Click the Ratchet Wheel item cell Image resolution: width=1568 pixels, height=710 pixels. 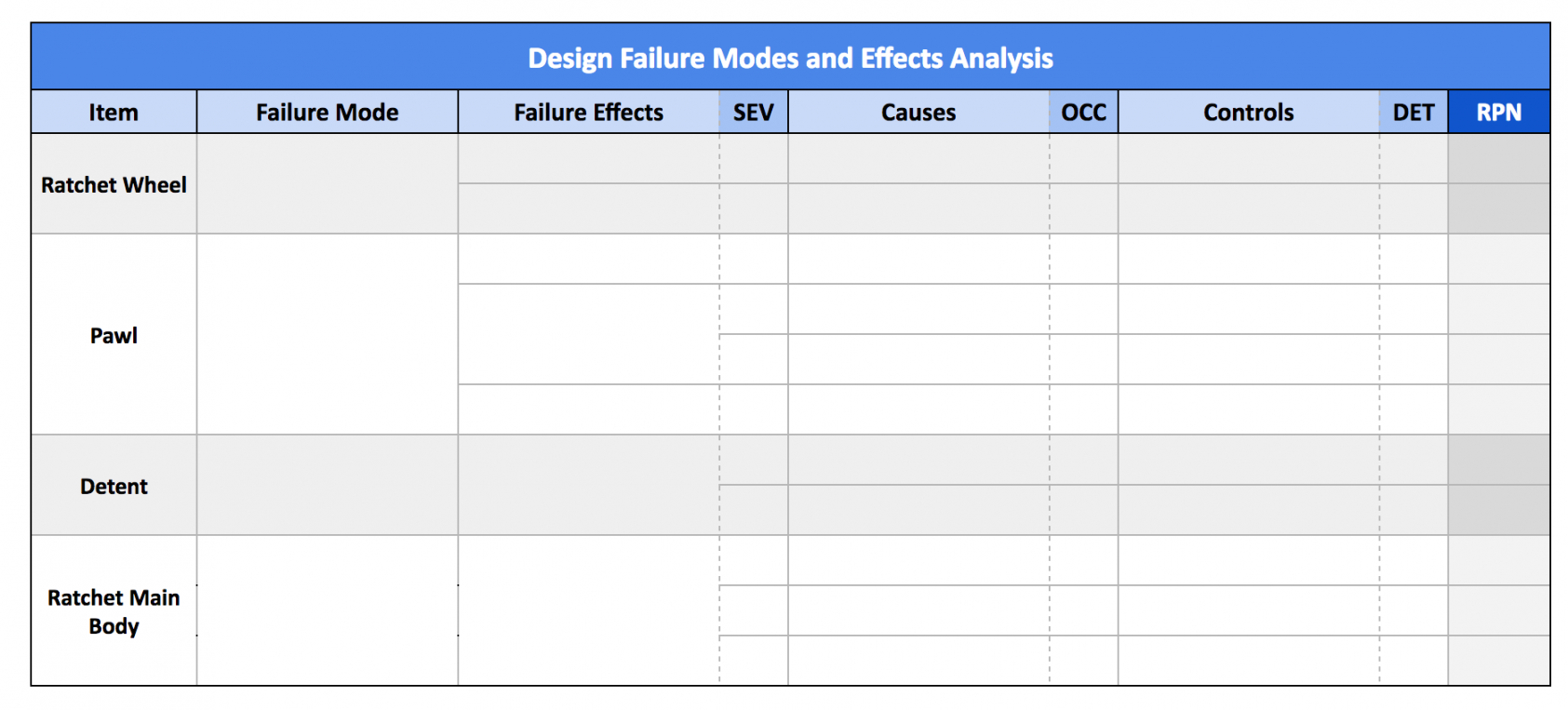coord(114,184)
